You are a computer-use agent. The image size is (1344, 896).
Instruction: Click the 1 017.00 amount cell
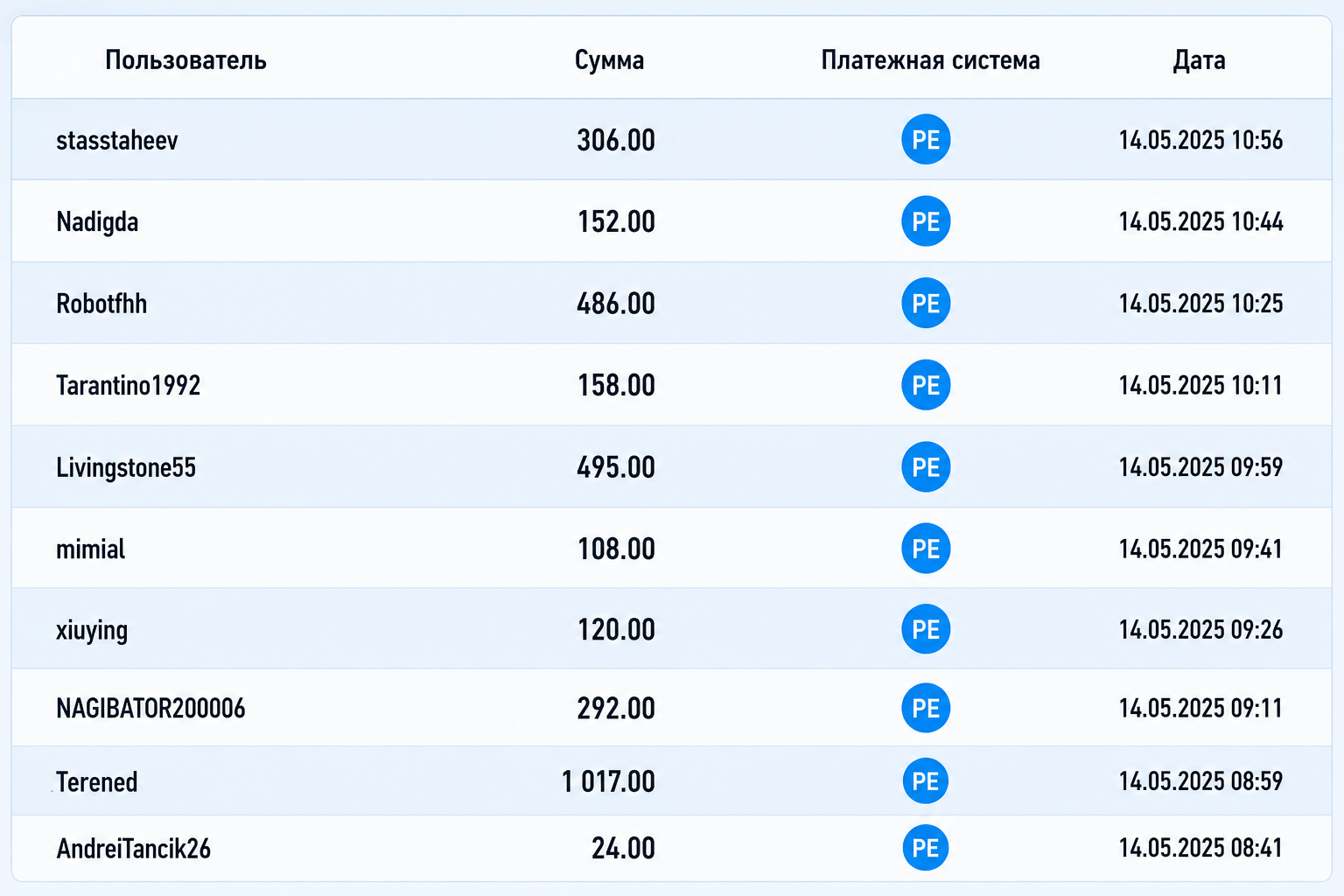click(608, 781)
